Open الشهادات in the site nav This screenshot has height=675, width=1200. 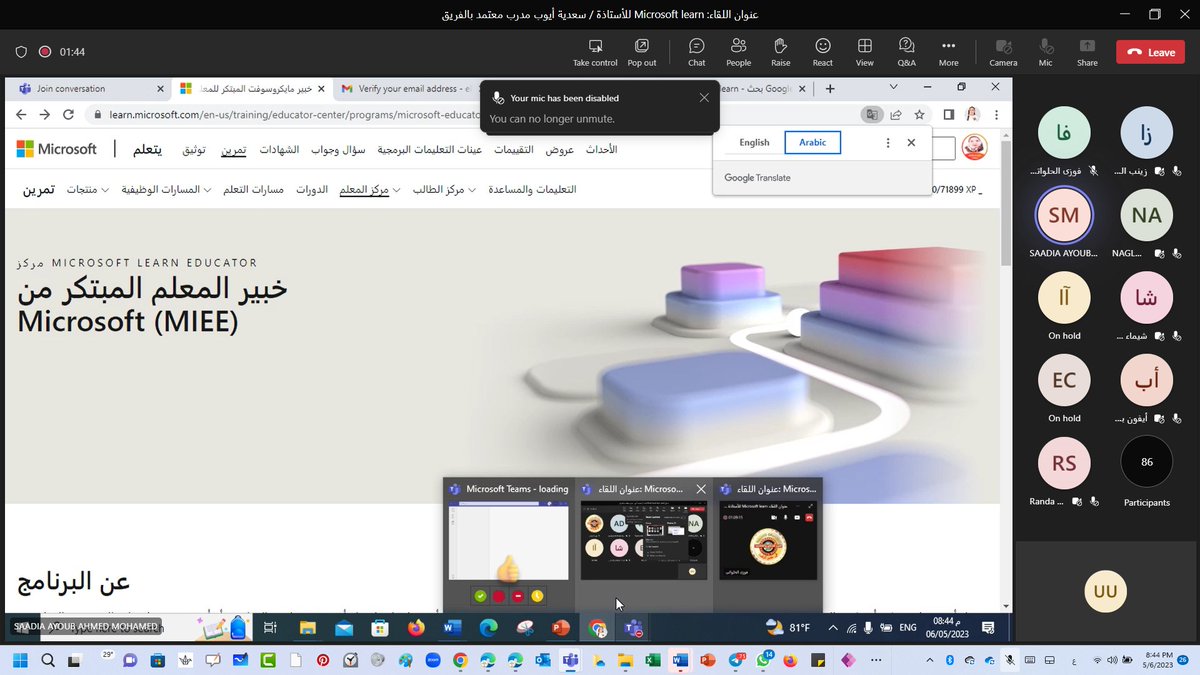tap(279, 149)
